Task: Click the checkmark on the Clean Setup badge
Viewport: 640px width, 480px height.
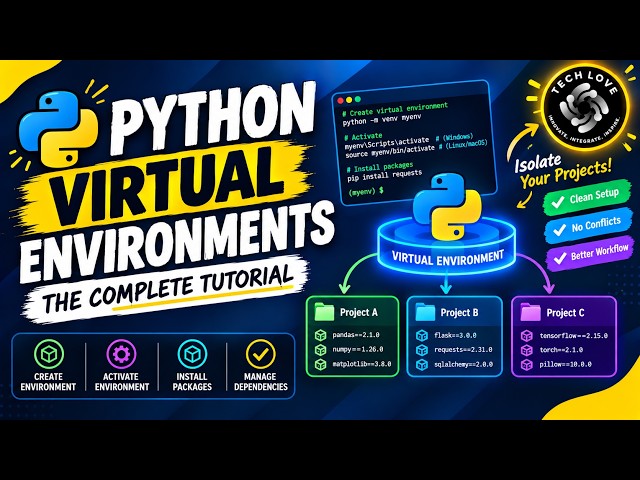Action: [x=558, y=201]
